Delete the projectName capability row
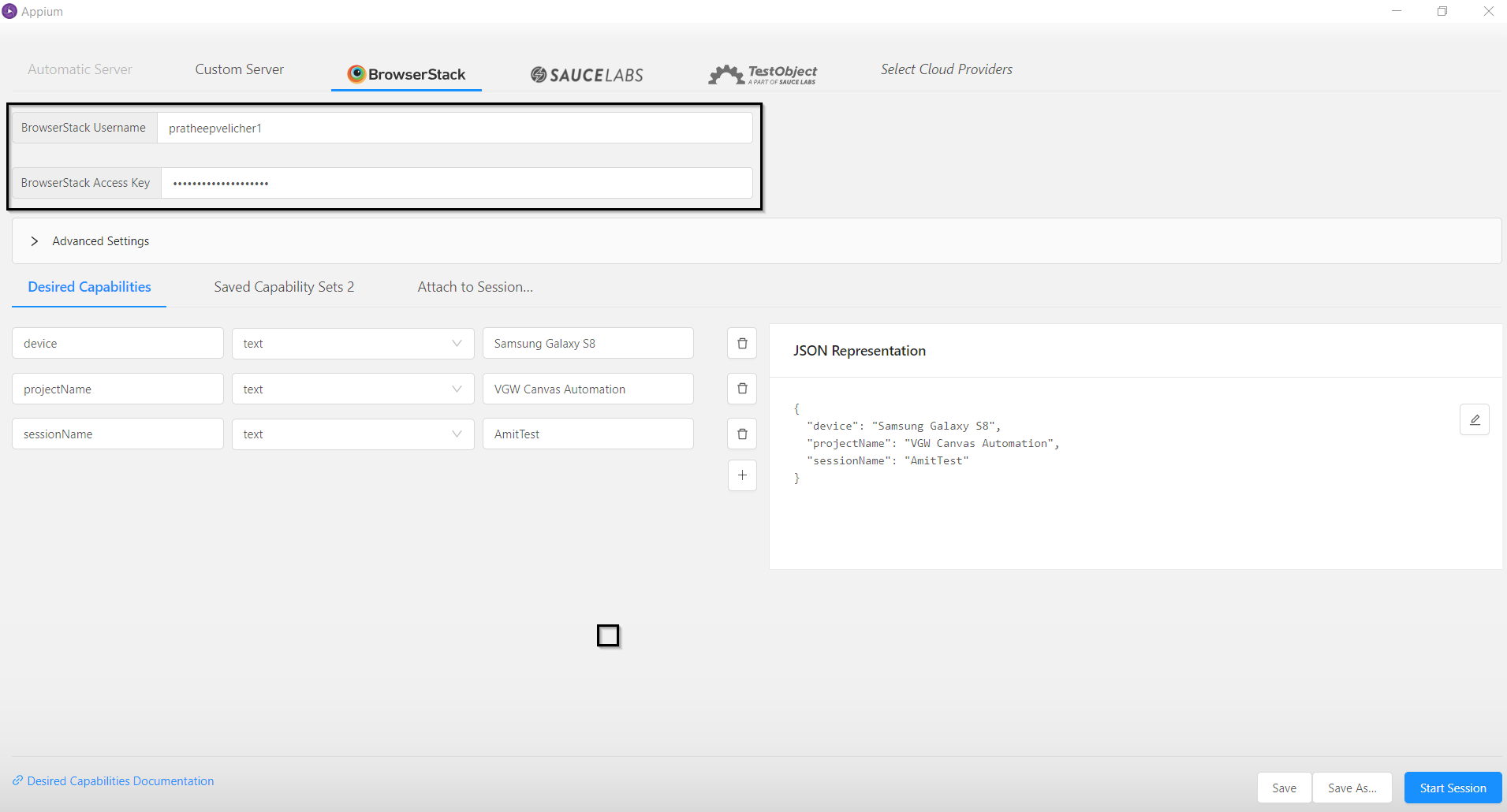 pos(741,388)
